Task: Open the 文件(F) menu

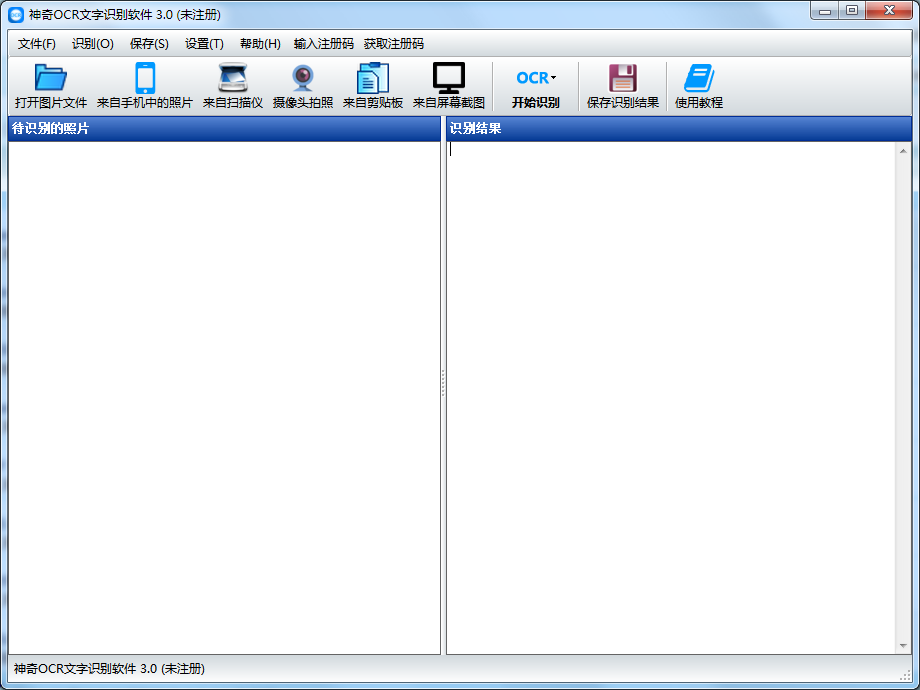Action: [37, 44]
